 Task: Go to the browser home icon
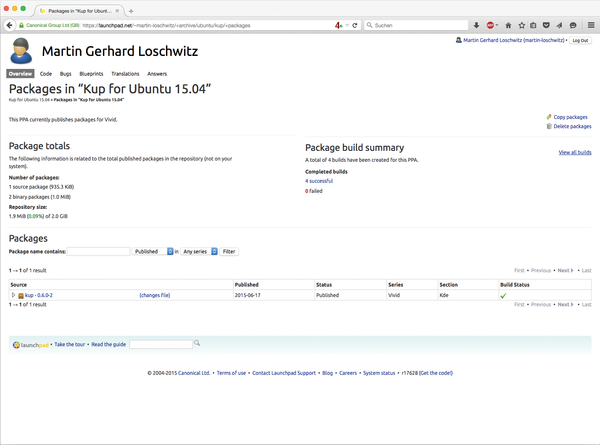(508, 25)
